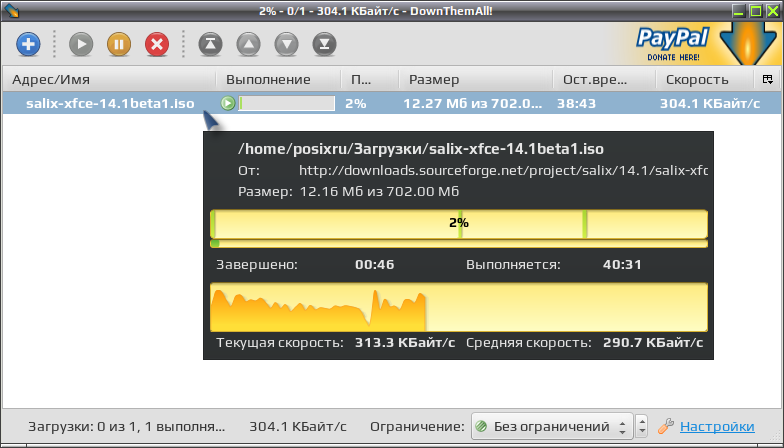Click the 304.1 КБайт/с speed cell in row
The width and height of the screenshot is (784, 448).
click(x=710, y=104)
